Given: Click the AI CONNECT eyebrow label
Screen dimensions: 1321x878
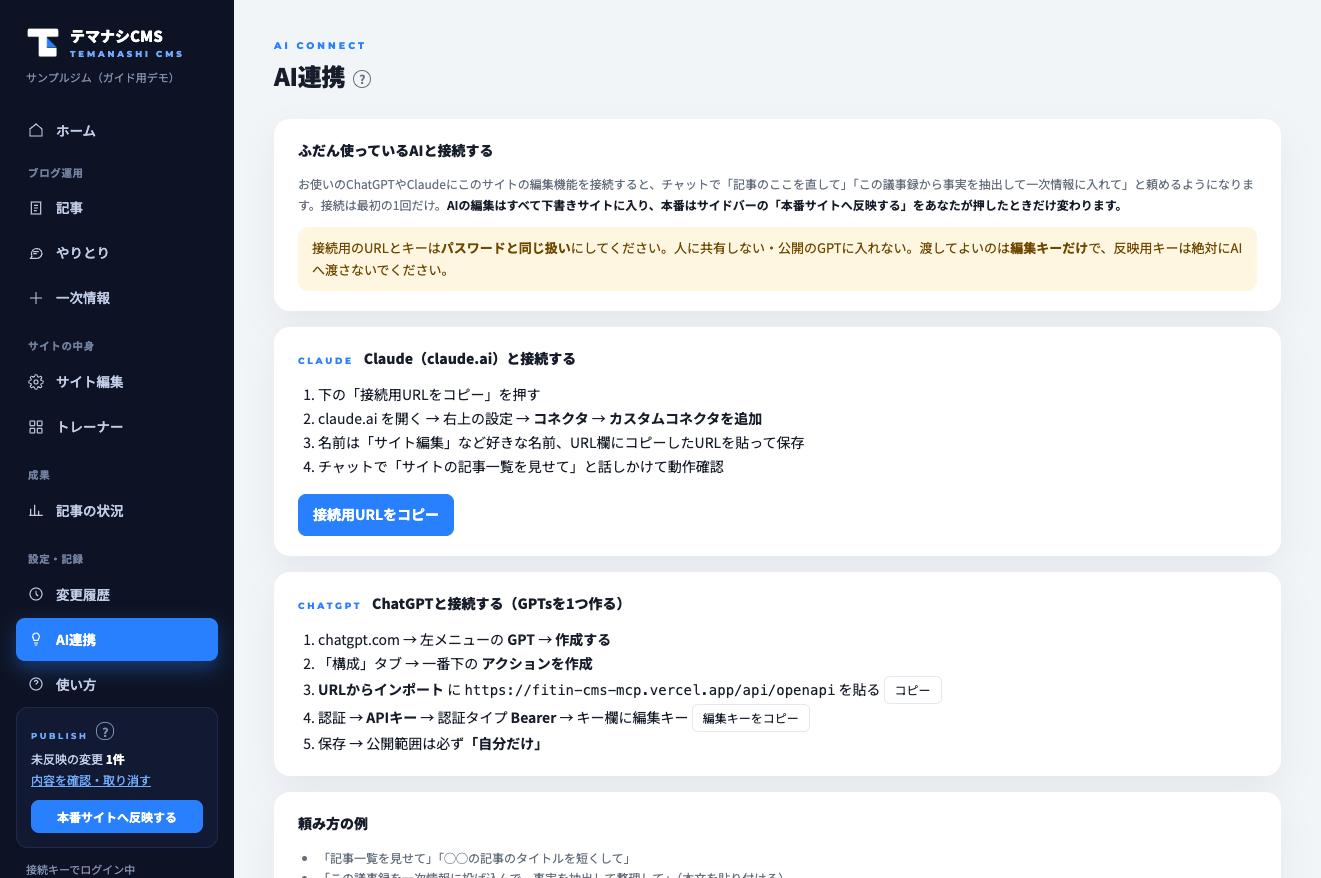Looking at the screenshot, I should (320, 45).
